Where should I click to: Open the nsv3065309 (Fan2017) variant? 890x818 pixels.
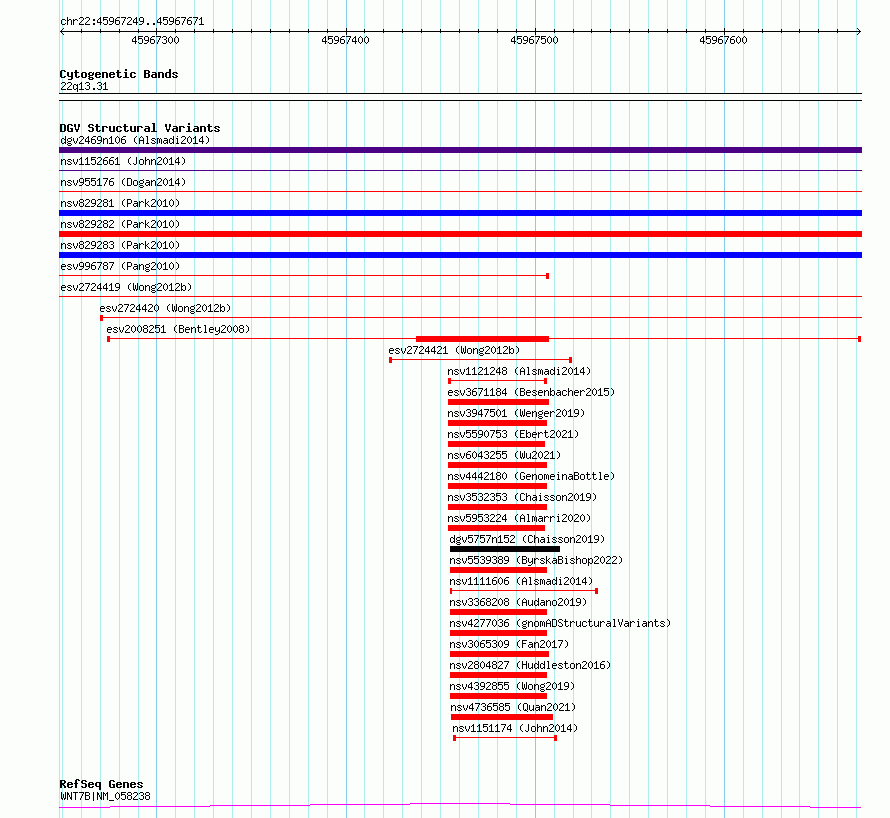point(509,644)
